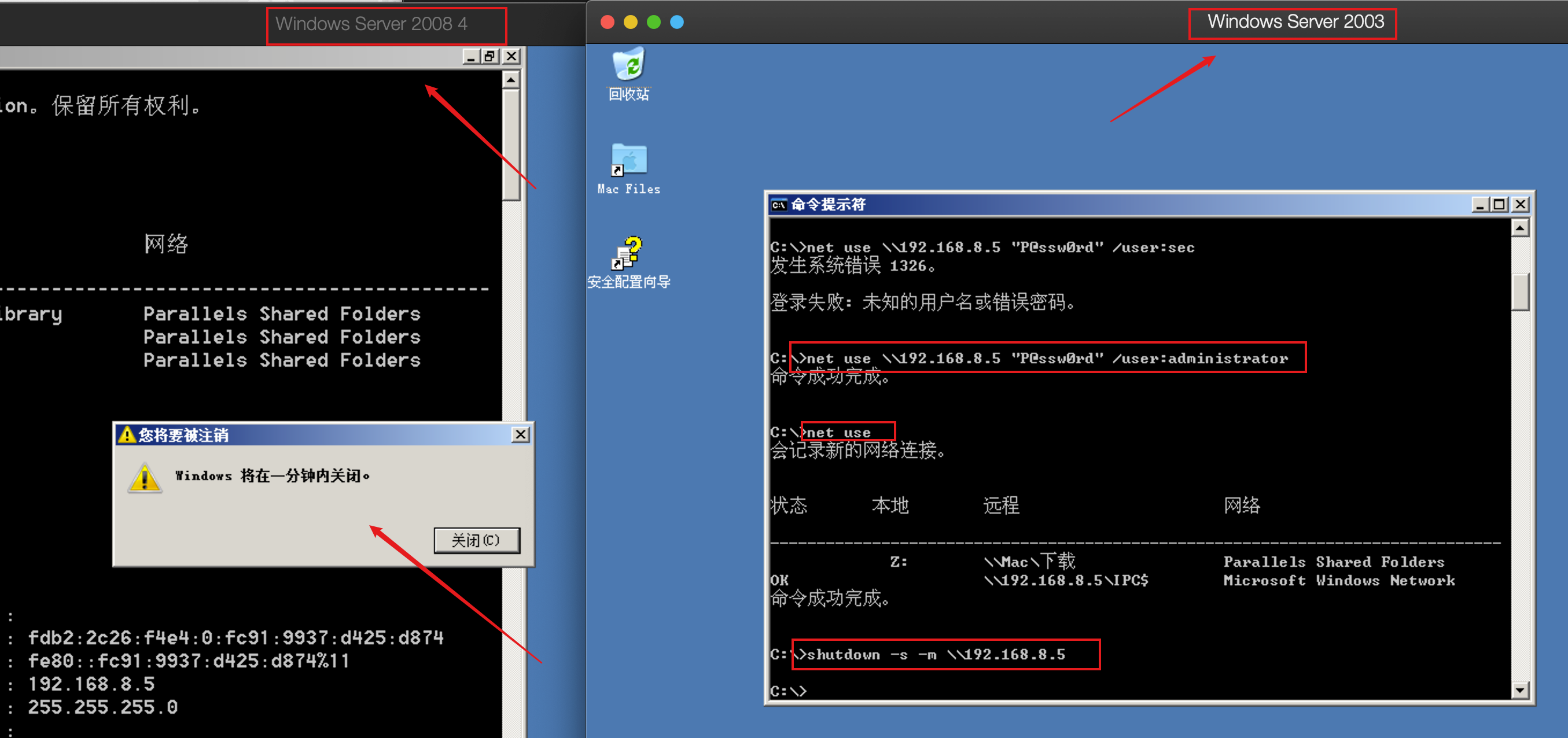The image size is (1568, 738).
Task: Open the 回收站 recycle bin icon
Action: click(x=630, y=73)
